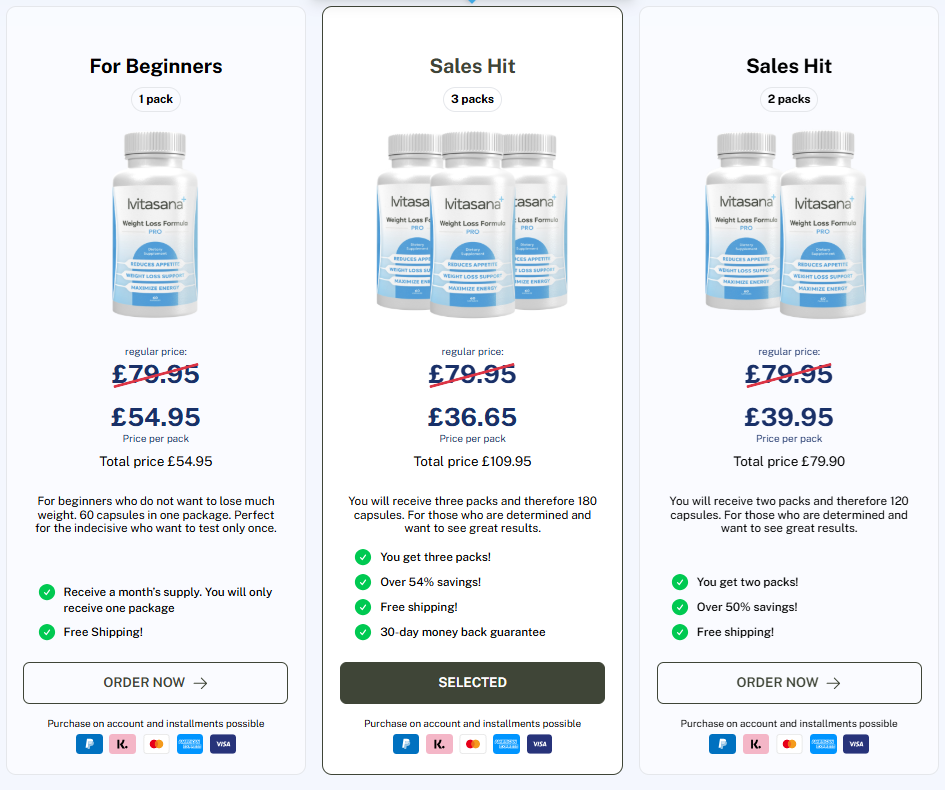The image size is (945, 790).
Task: Select the 1 pack badge
Action: [x=155, y=99]
